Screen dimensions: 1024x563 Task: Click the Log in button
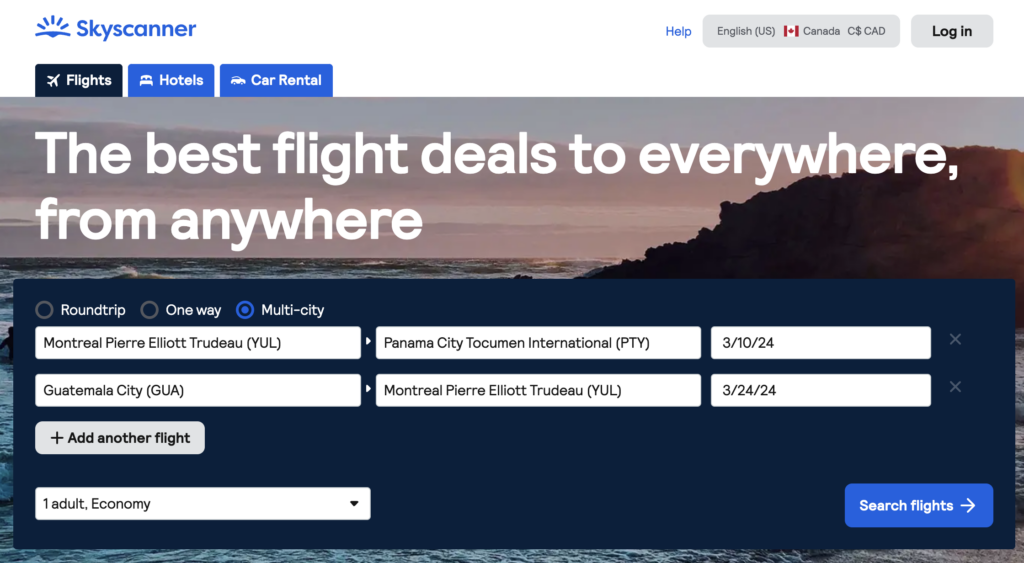[x=951, y=31]
